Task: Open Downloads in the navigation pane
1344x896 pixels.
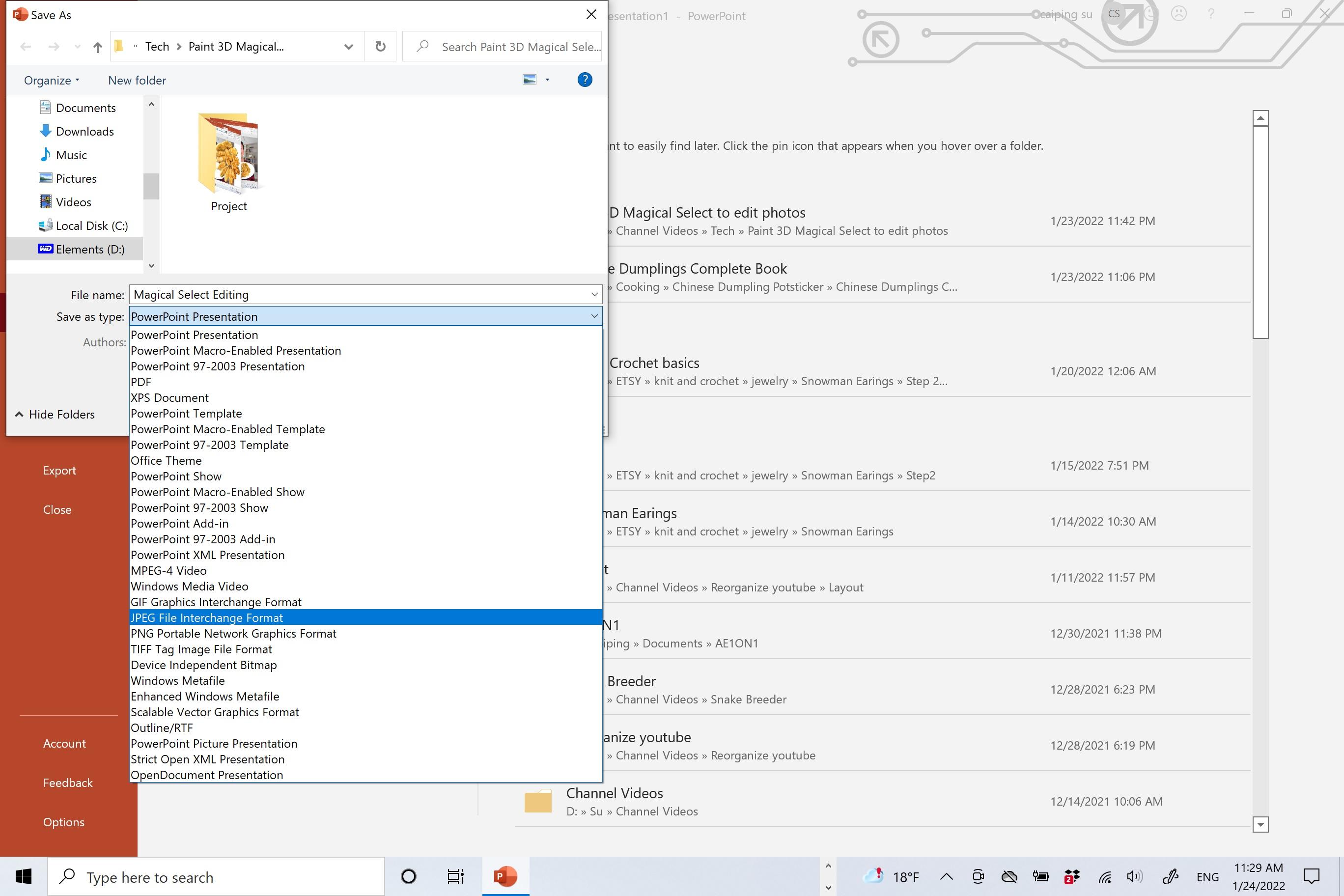Action: pyautogui.click(x=84, y=132)
